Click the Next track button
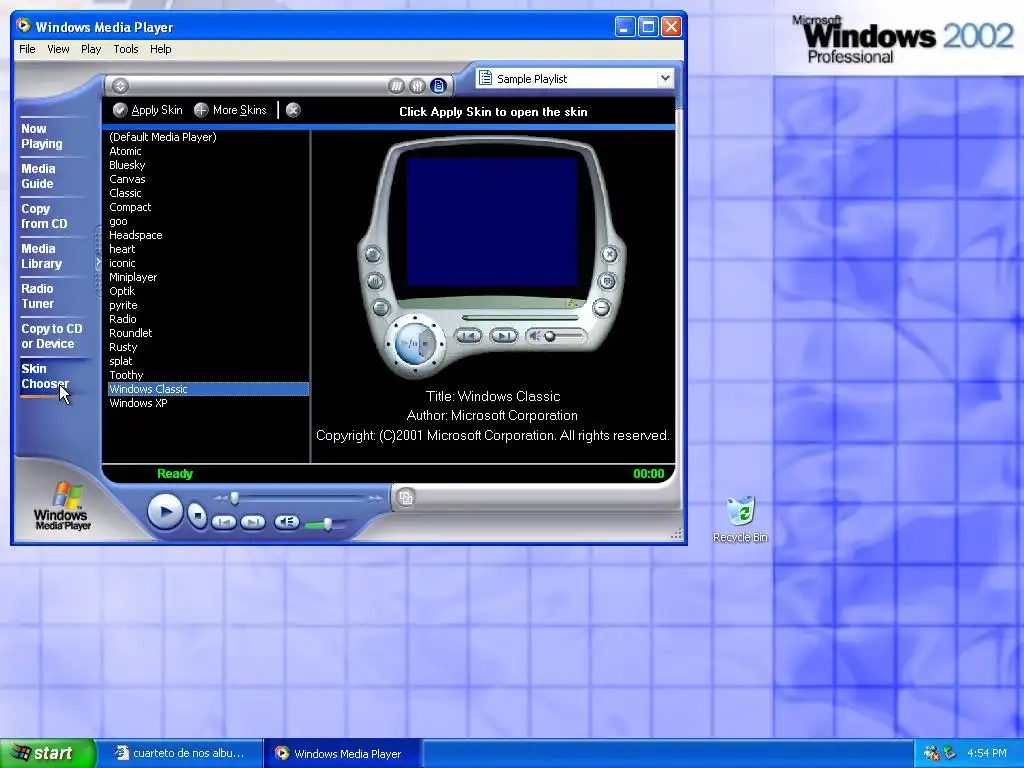 253,522
